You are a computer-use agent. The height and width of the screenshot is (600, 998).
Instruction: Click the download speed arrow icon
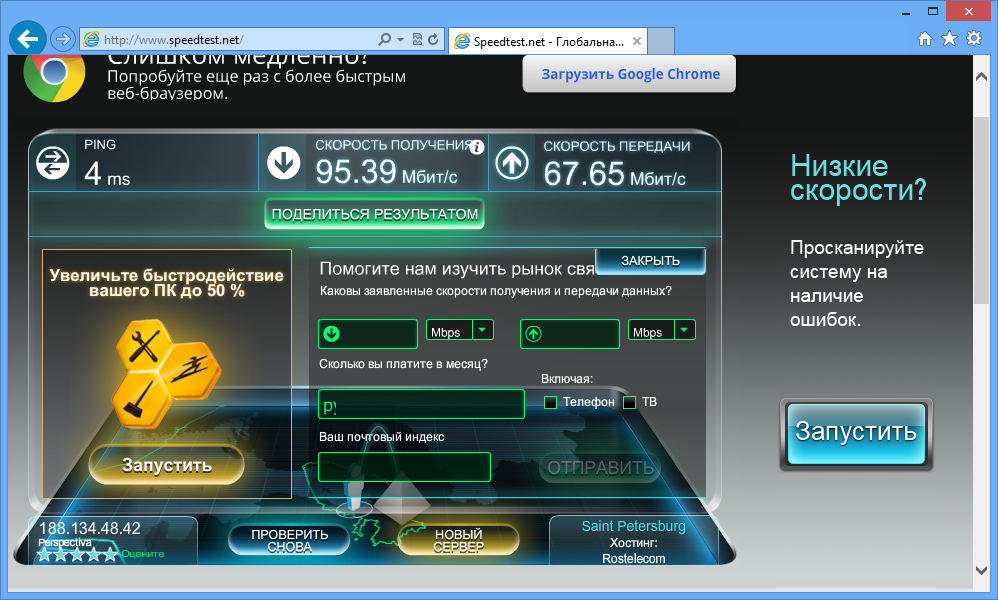pos(284,163)
